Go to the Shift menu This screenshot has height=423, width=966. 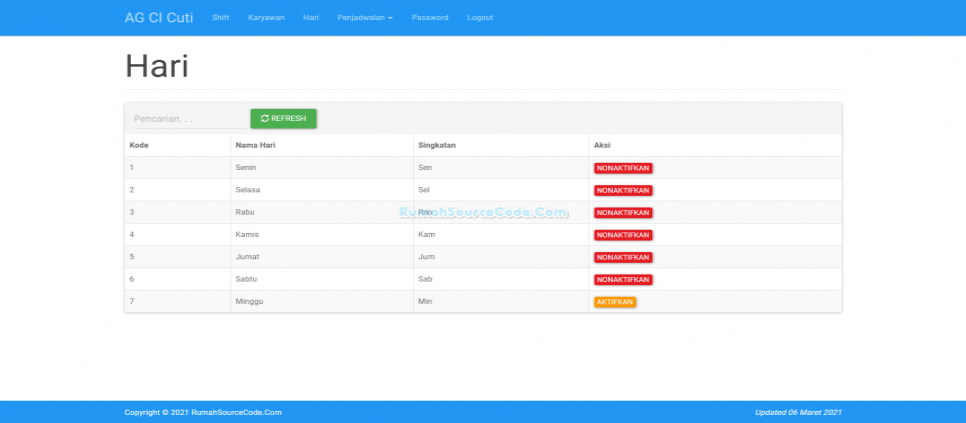(x=220, y=18)
